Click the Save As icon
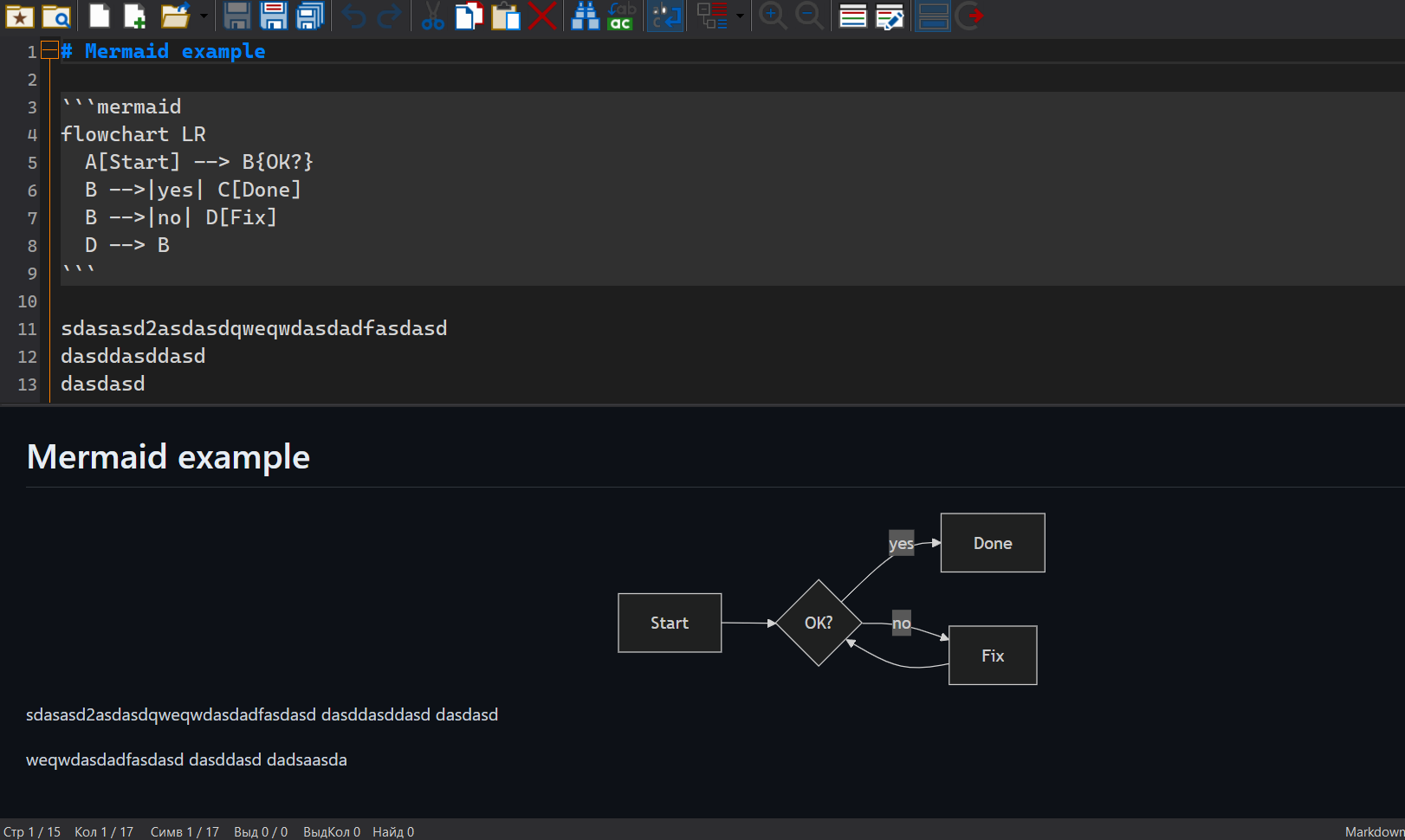The image size is (1405, 840). click(274, 16)
